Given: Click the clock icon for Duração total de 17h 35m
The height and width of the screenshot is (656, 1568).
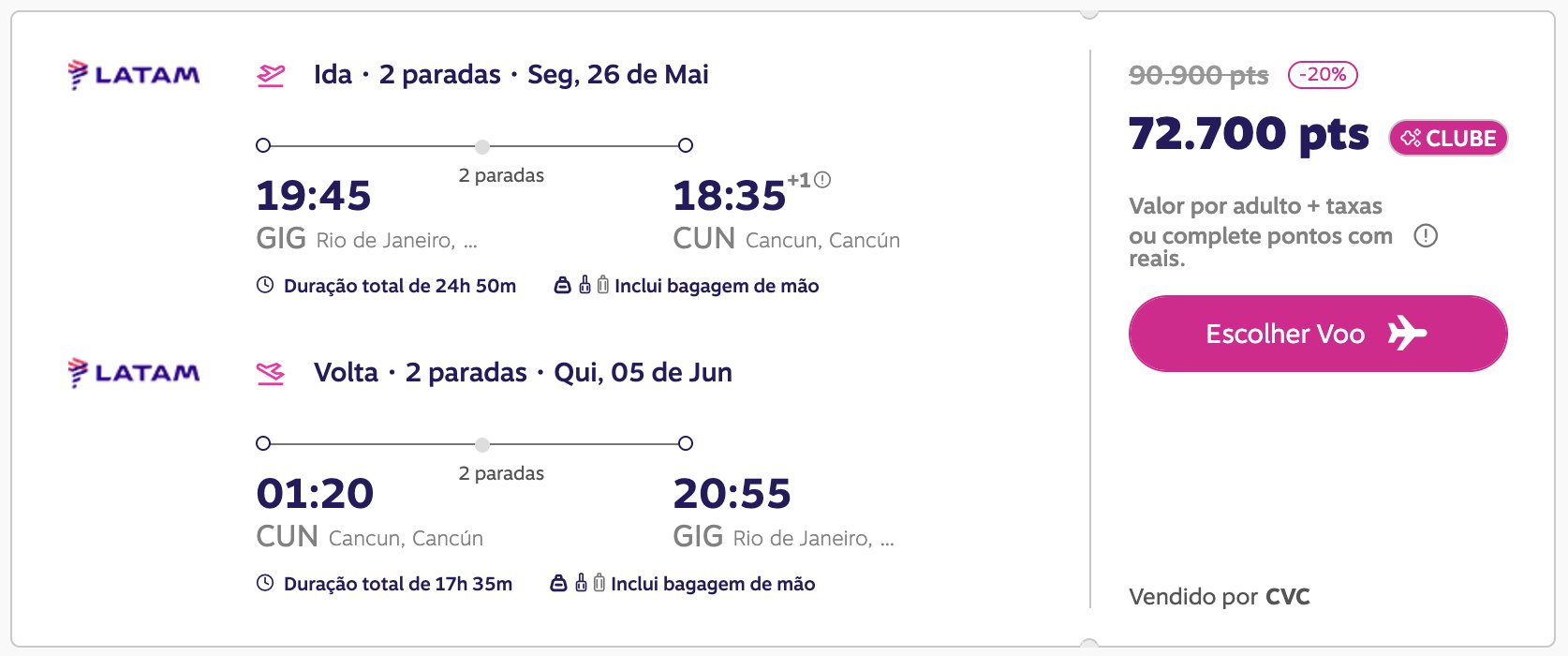Looking at the screenshot, I should (265, 583).
